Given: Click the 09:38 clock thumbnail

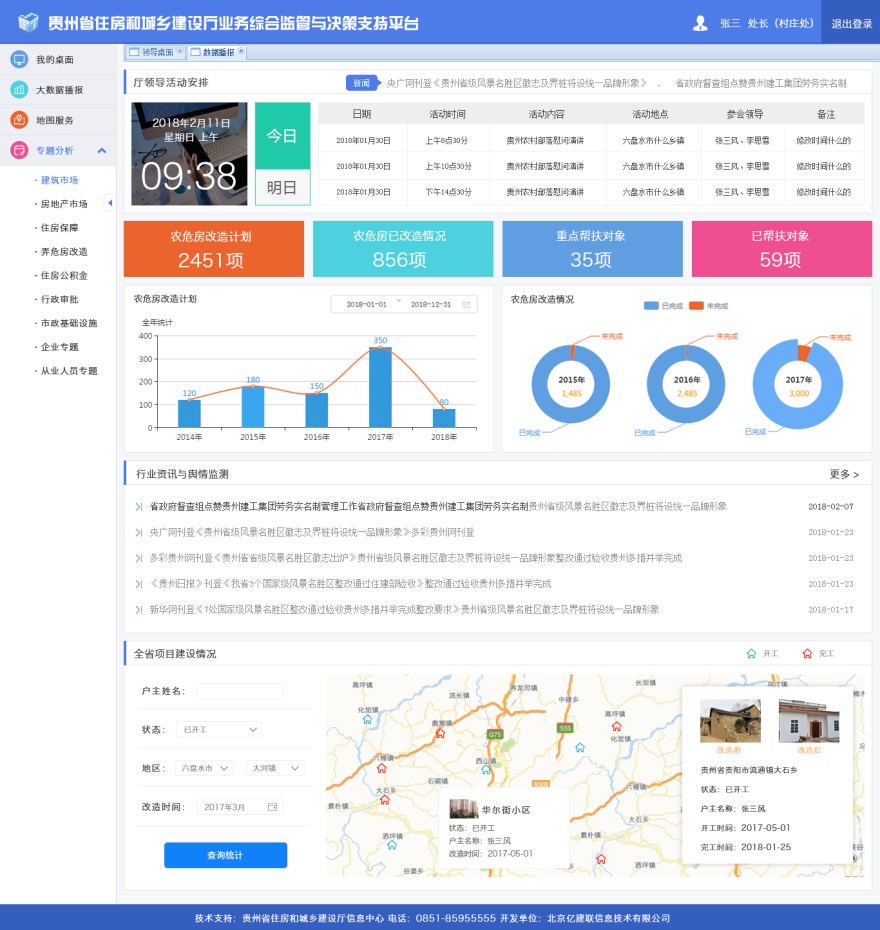Looking at the screenshot, I should point(189,154).
